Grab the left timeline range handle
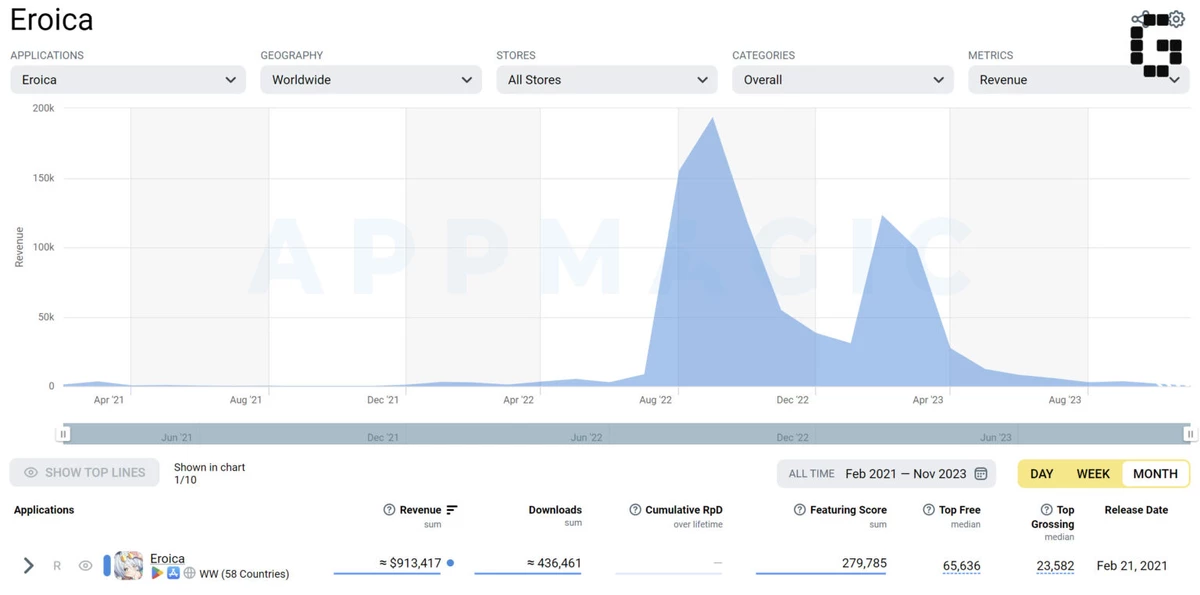Viewport: 1200px width, 595px height. pyautogui.click(x=63, y=434)
